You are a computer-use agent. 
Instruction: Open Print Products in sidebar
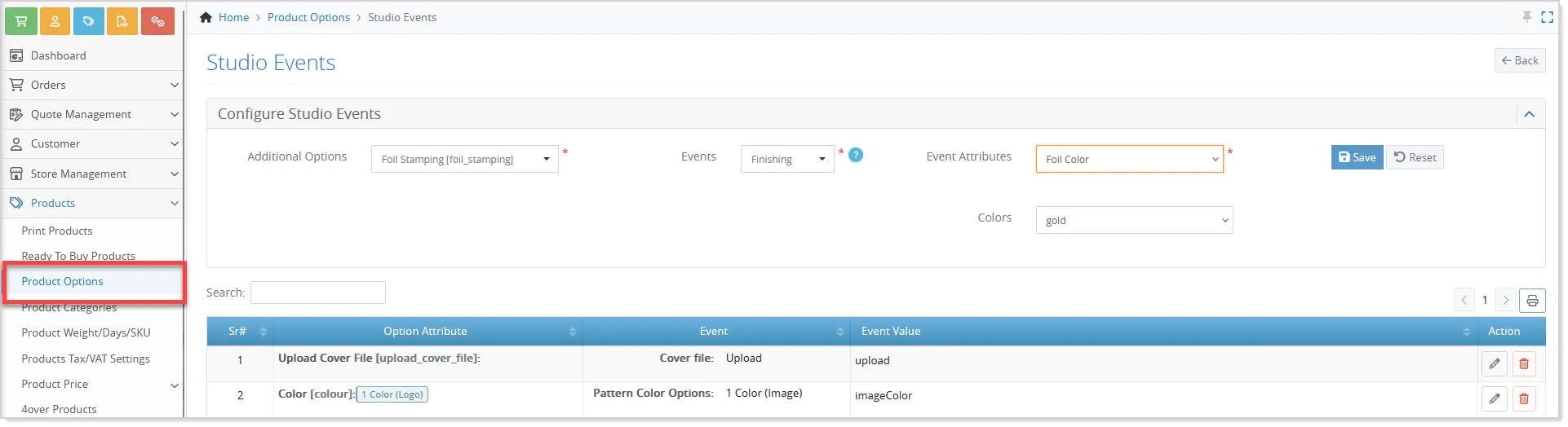pyautogui.click(x=57, y=231)
